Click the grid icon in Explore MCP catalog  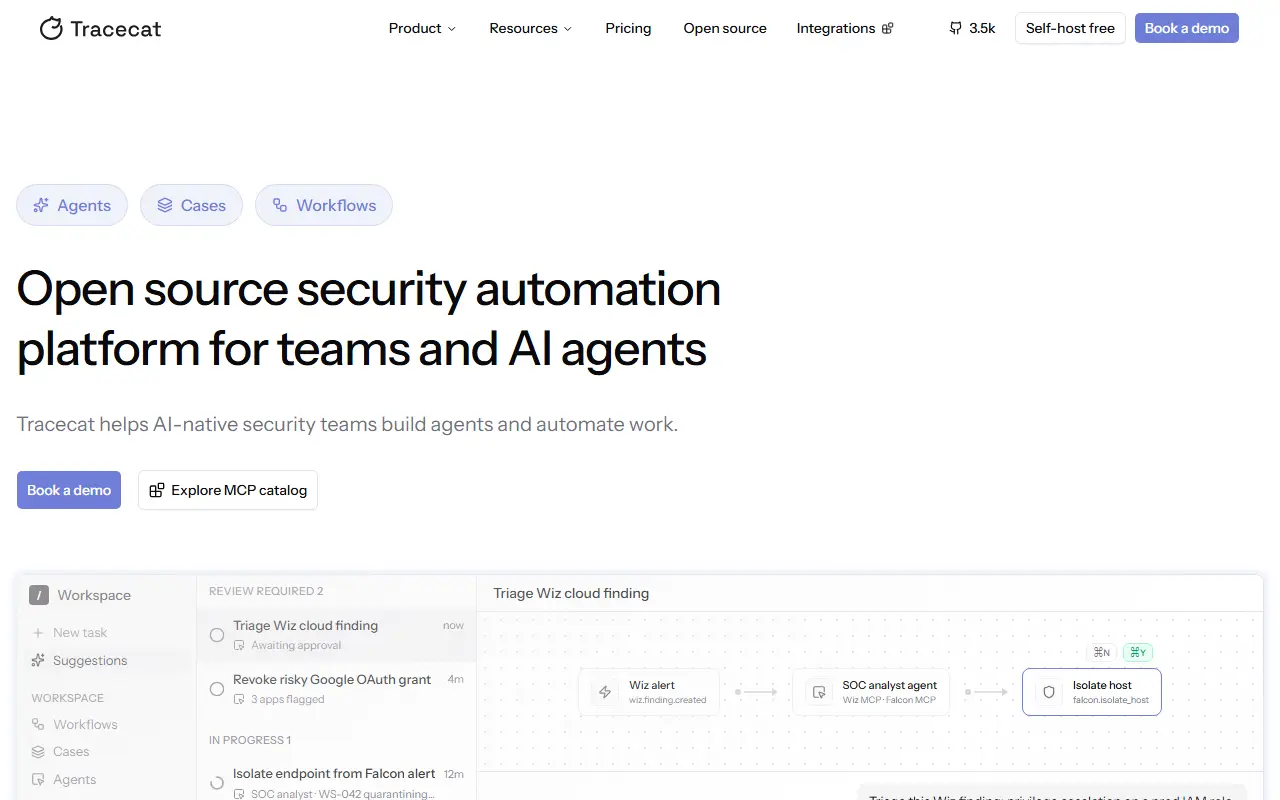coord(157,490)
